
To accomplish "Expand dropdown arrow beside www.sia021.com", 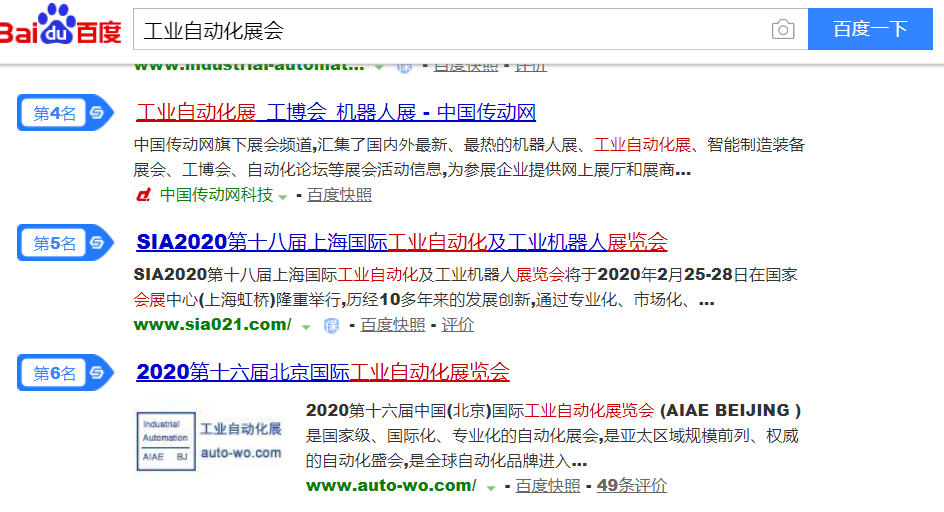I will (x=306, y=327).
